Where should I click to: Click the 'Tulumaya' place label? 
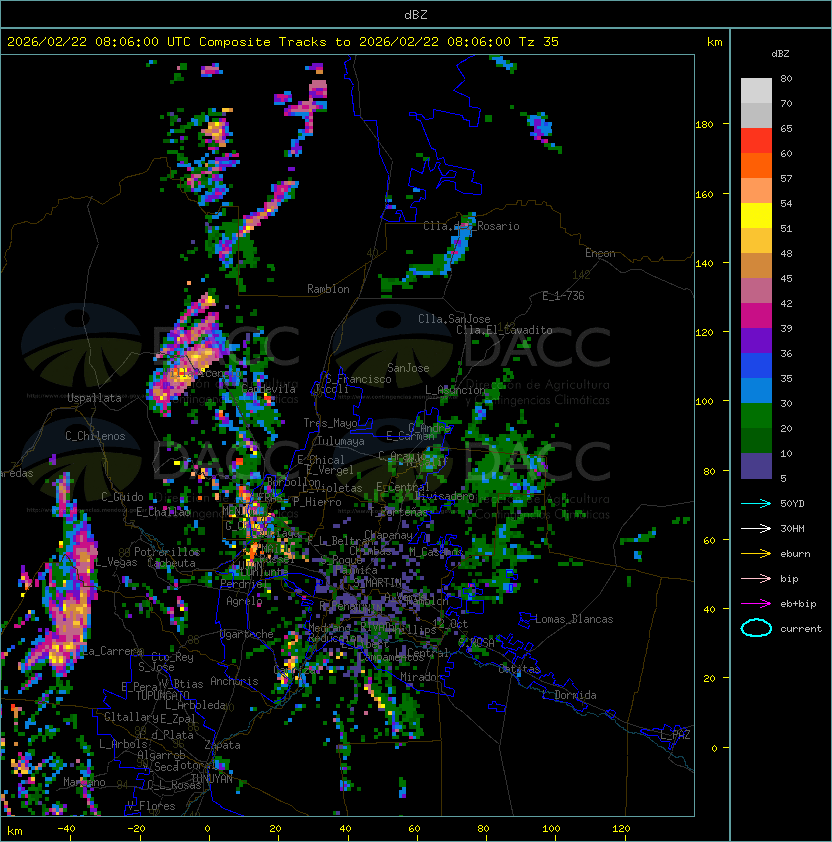click(341, 441)
